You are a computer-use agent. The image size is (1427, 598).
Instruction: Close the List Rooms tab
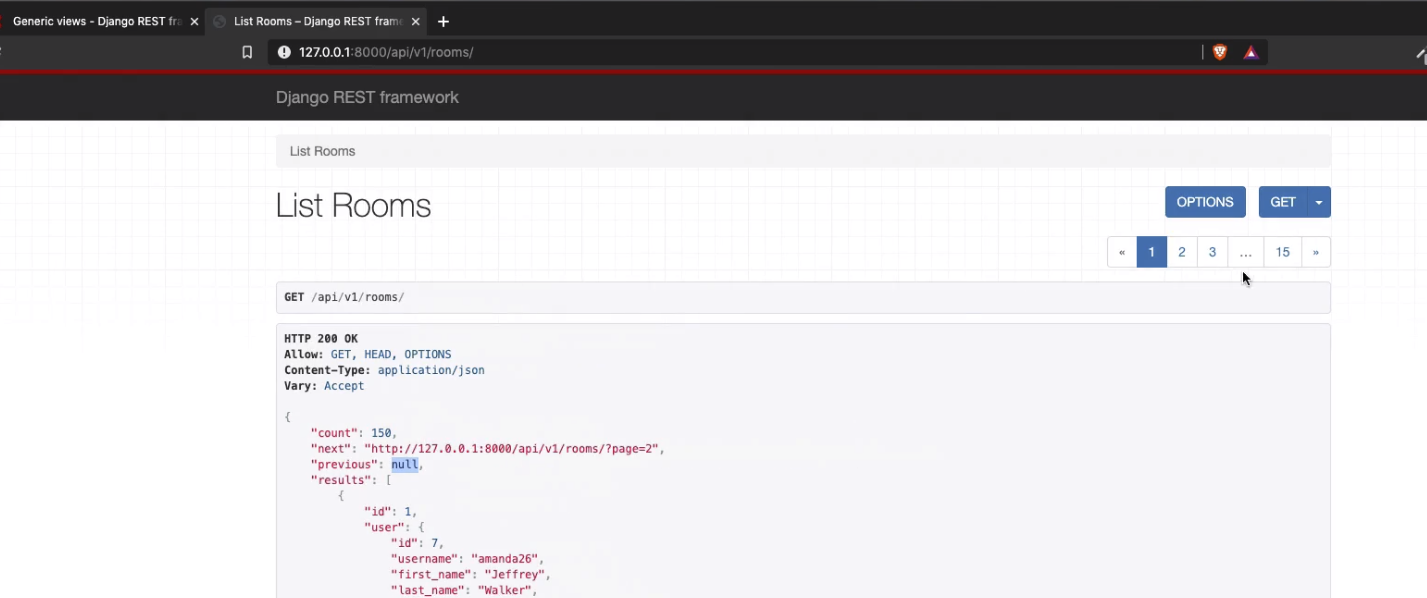[x=415, y=20]
